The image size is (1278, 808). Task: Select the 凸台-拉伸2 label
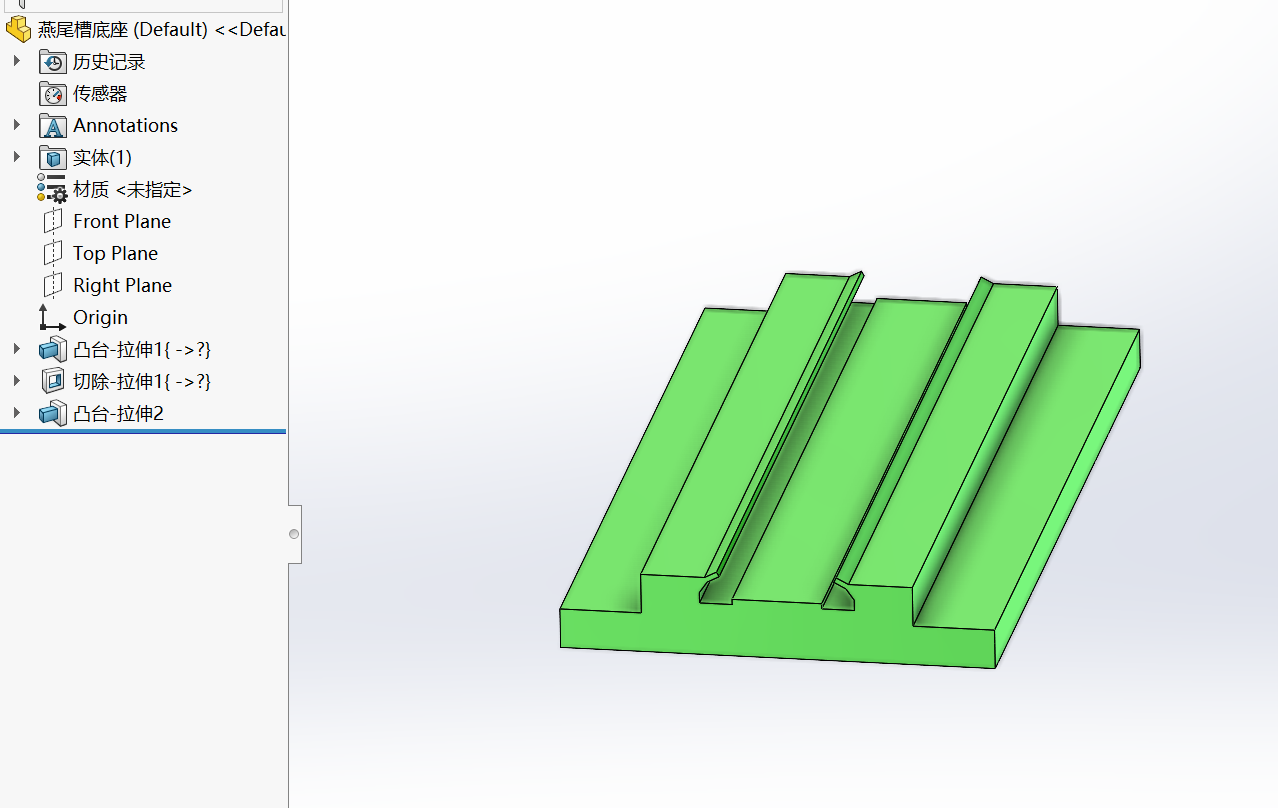[118, 414]
